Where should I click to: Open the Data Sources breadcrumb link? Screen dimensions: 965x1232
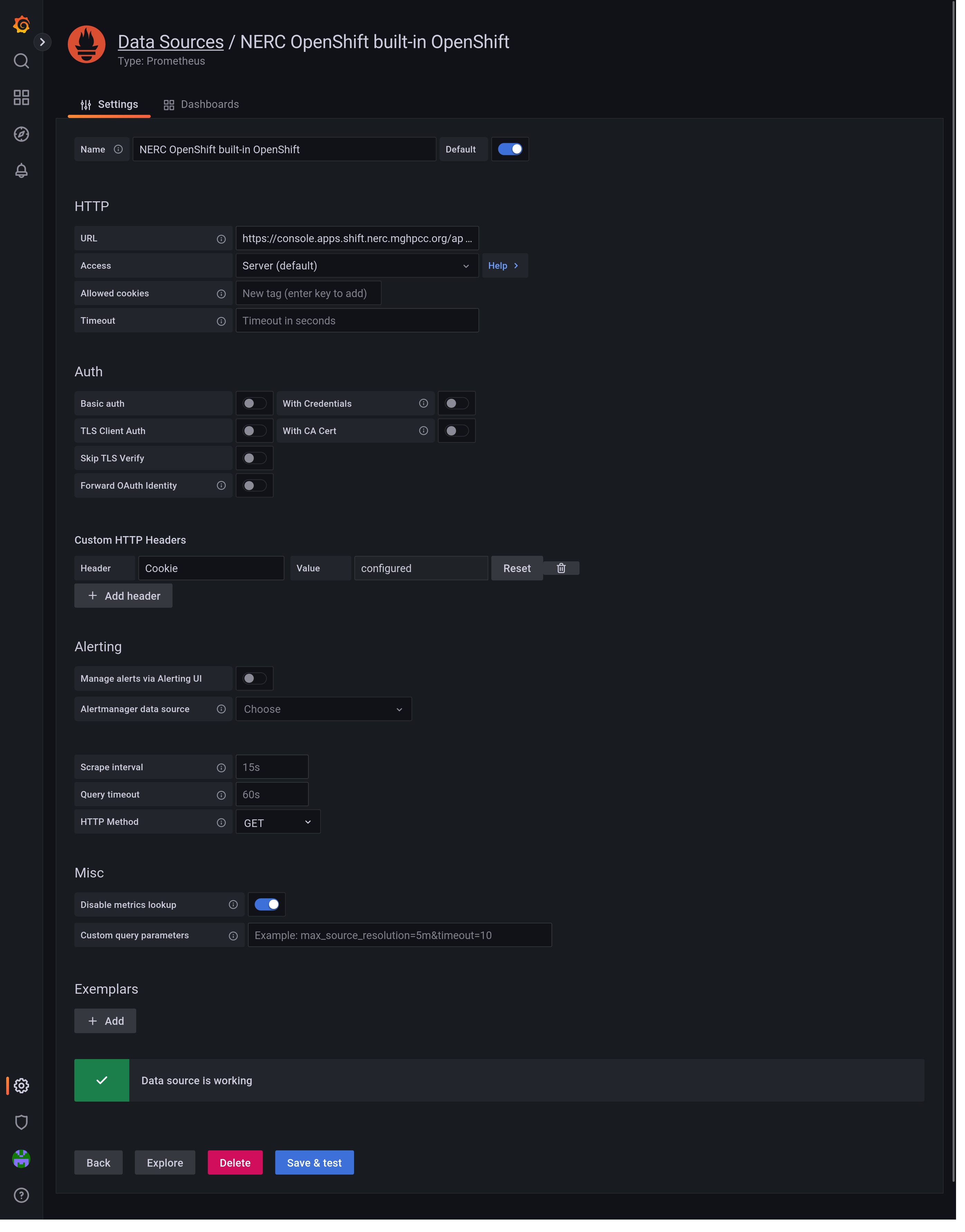coord(172,43)
